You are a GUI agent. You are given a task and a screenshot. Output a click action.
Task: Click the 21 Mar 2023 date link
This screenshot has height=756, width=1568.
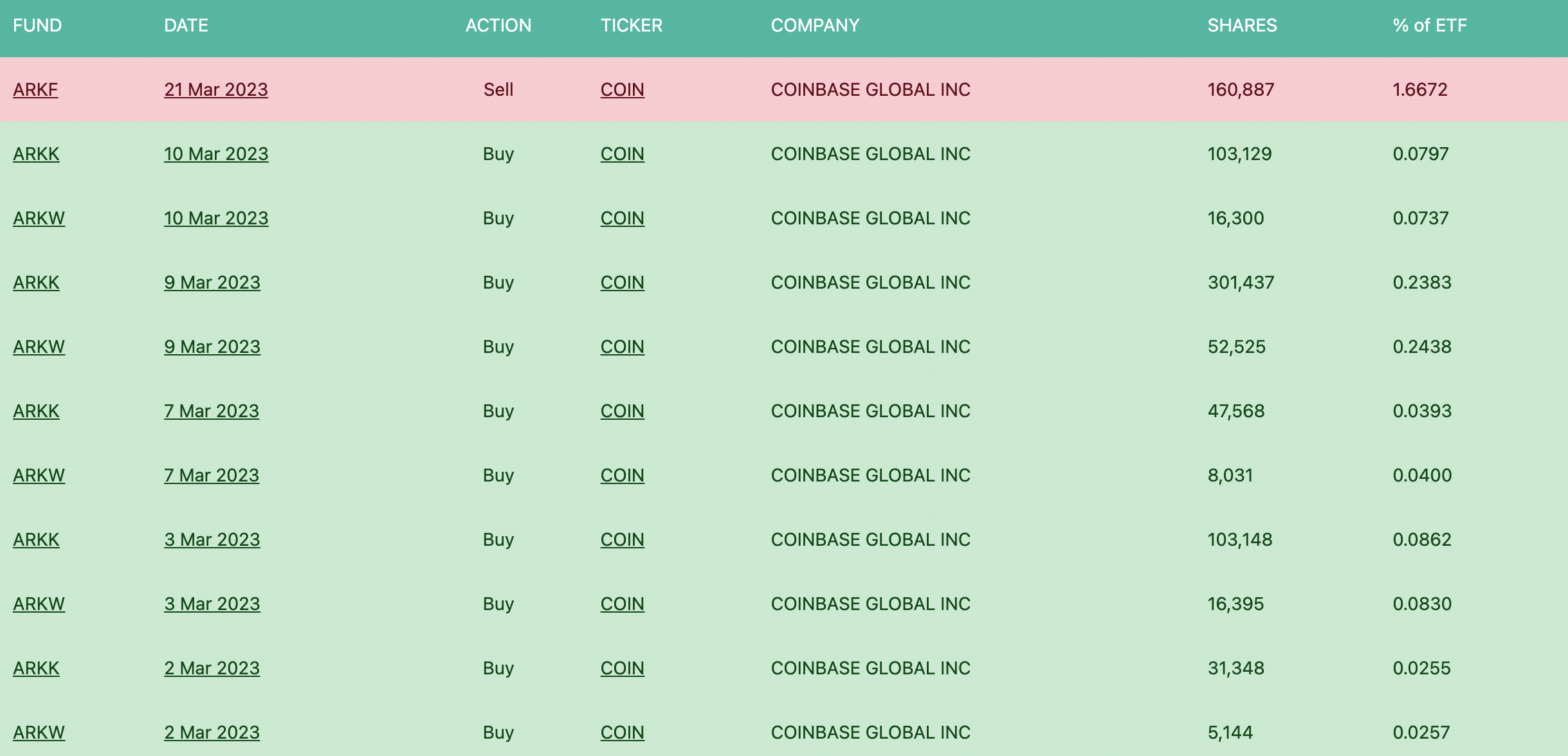click(215, 90)
